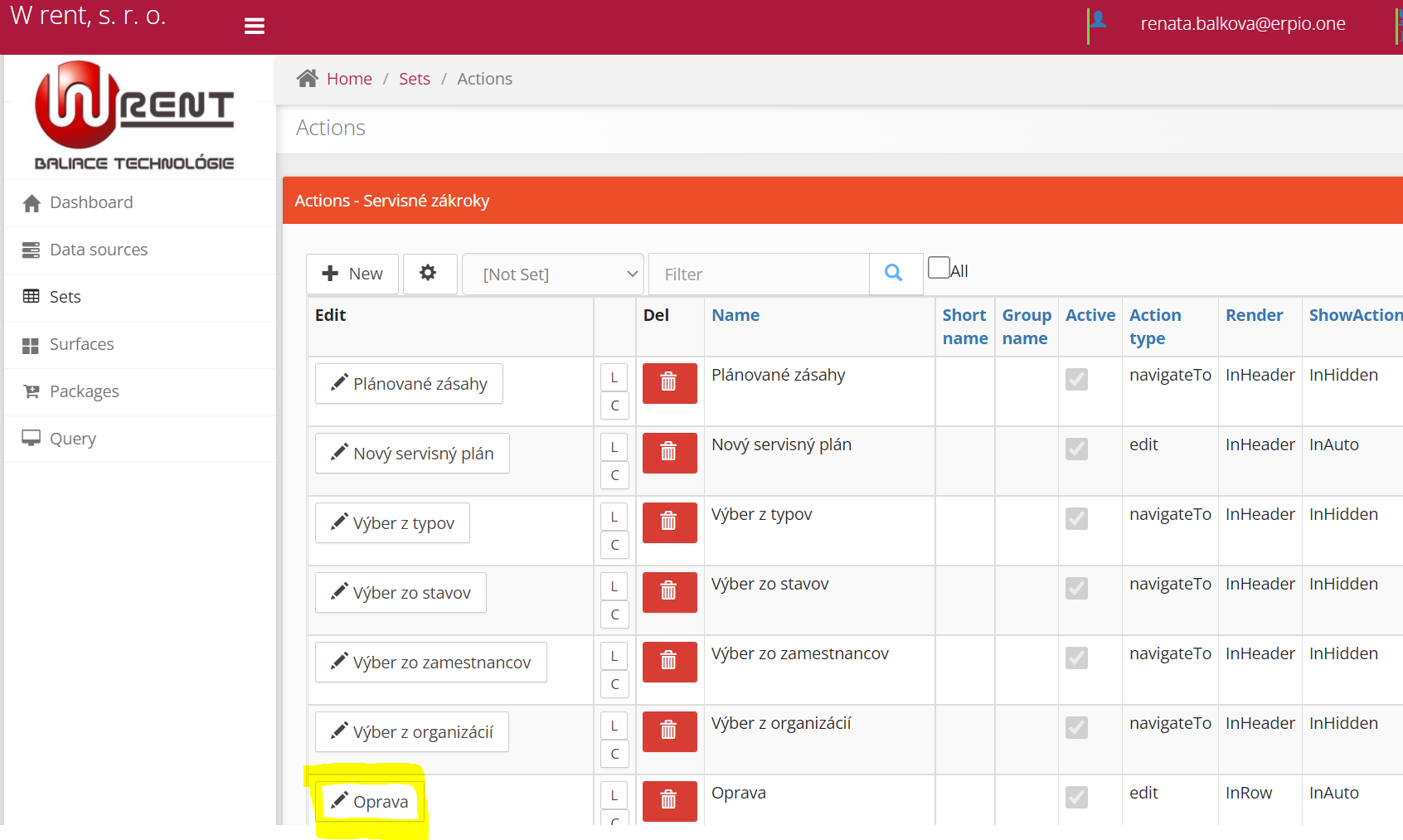Click the settings gear button
This screenshot has height=840, width=1403.
click(429, 274)
